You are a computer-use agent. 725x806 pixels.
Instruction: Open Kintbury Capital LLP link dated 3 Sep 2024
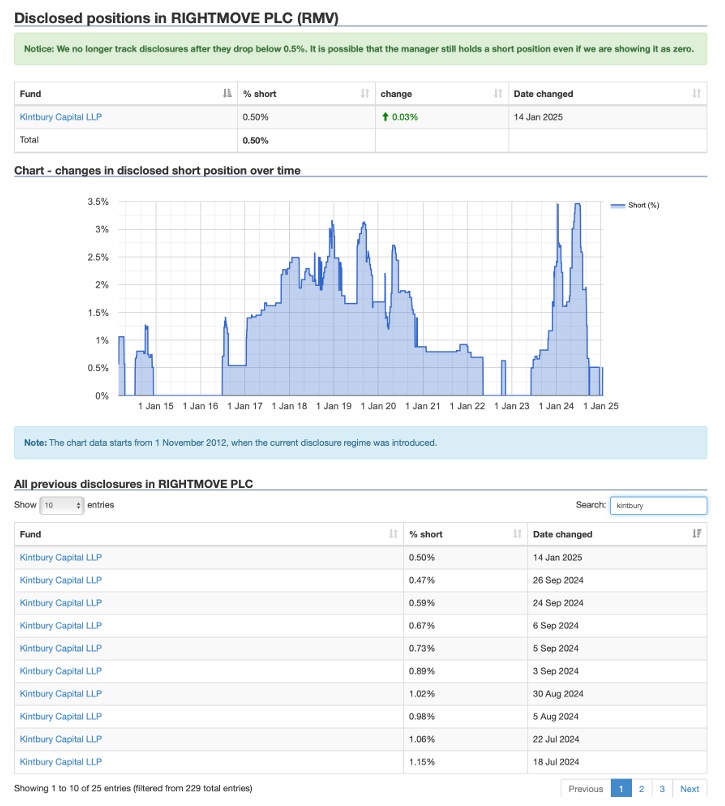[x=61, y=671]
